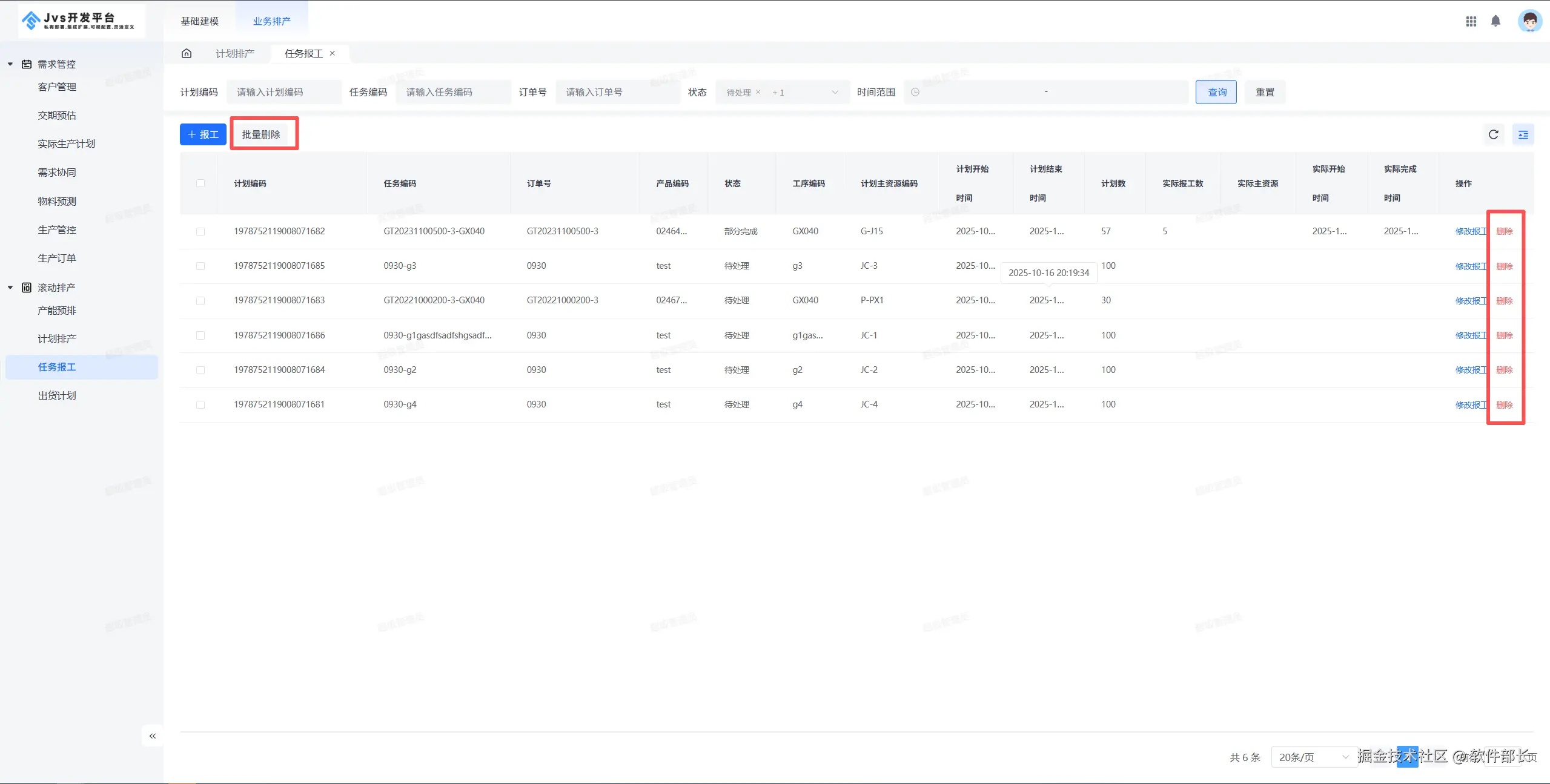Check row with task code 0930-g3

pos(200,266)
